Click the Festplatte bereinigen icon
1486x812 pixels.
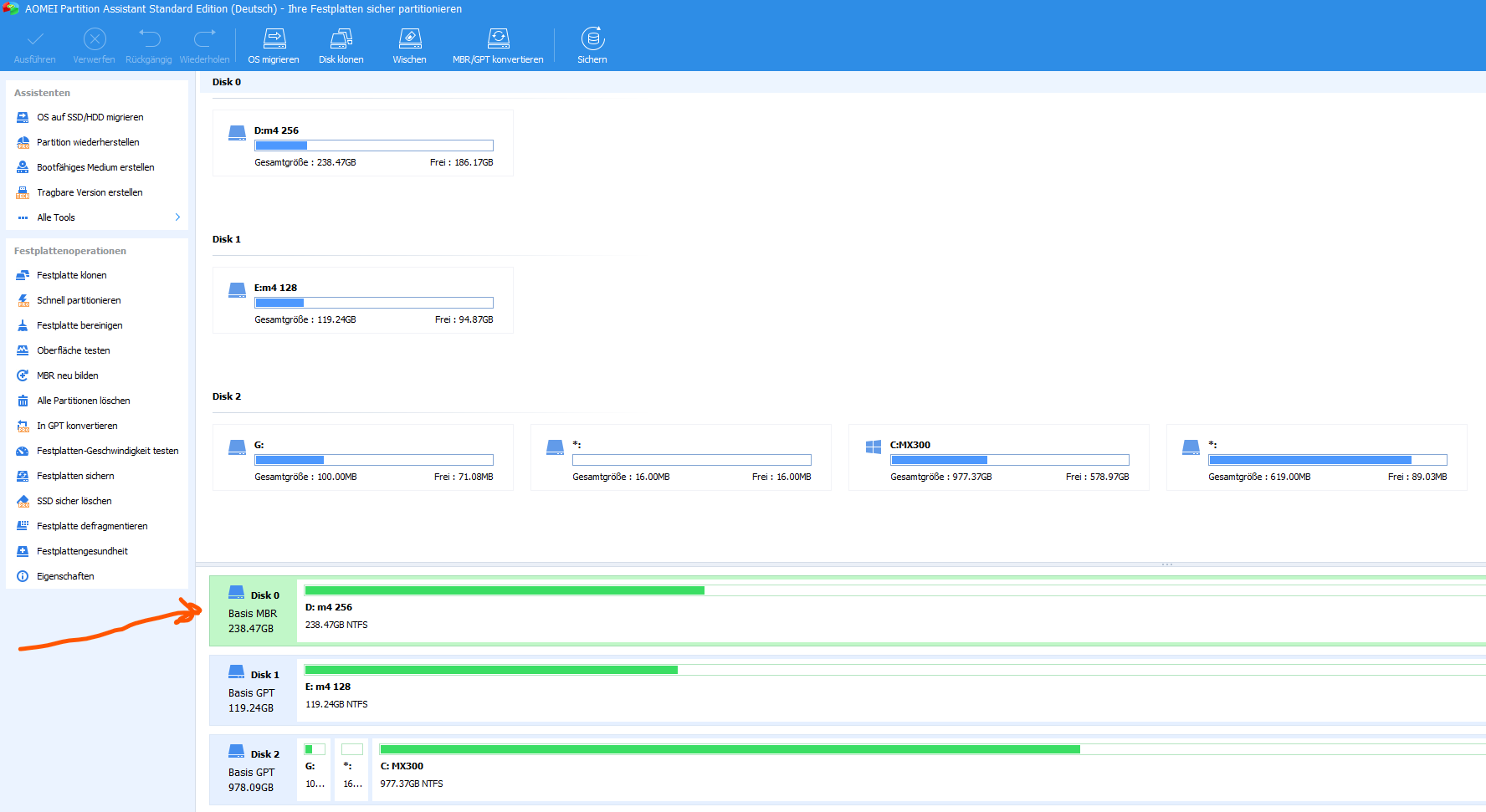click(23, 325)
